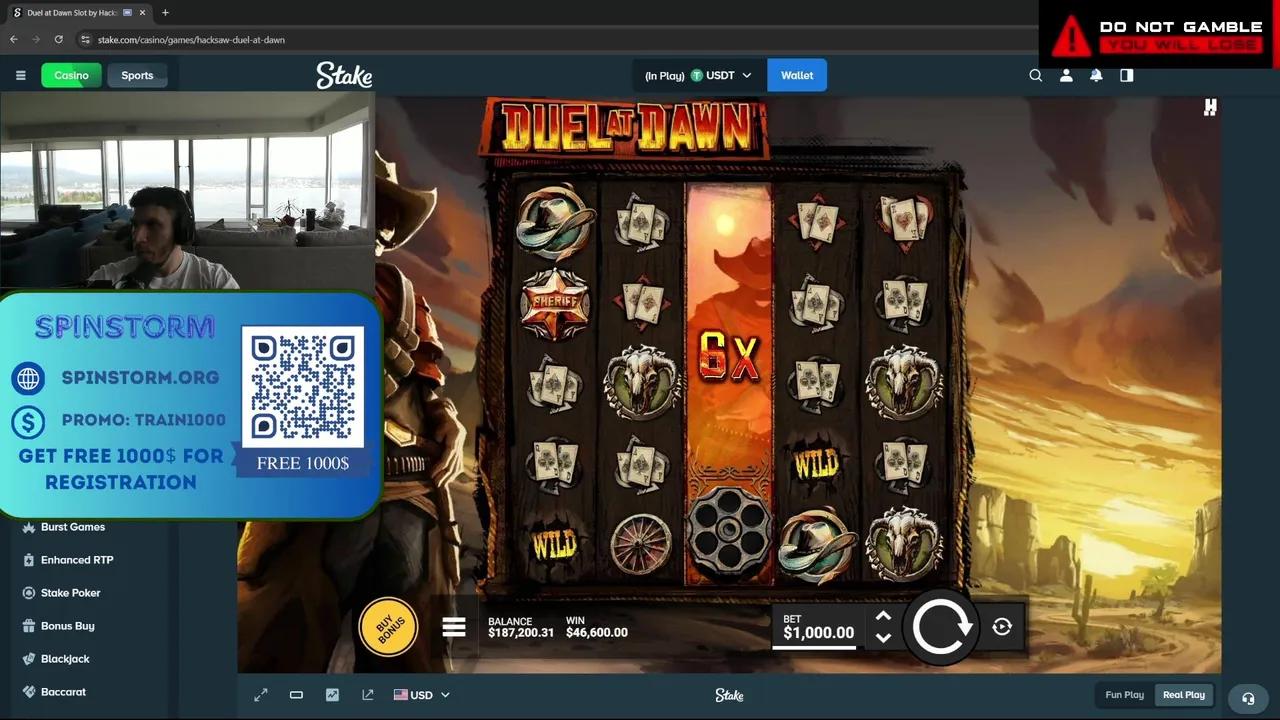This screenshot has width=1280, height=720.
Task: Open autoplay settings
Action: 1002,627
